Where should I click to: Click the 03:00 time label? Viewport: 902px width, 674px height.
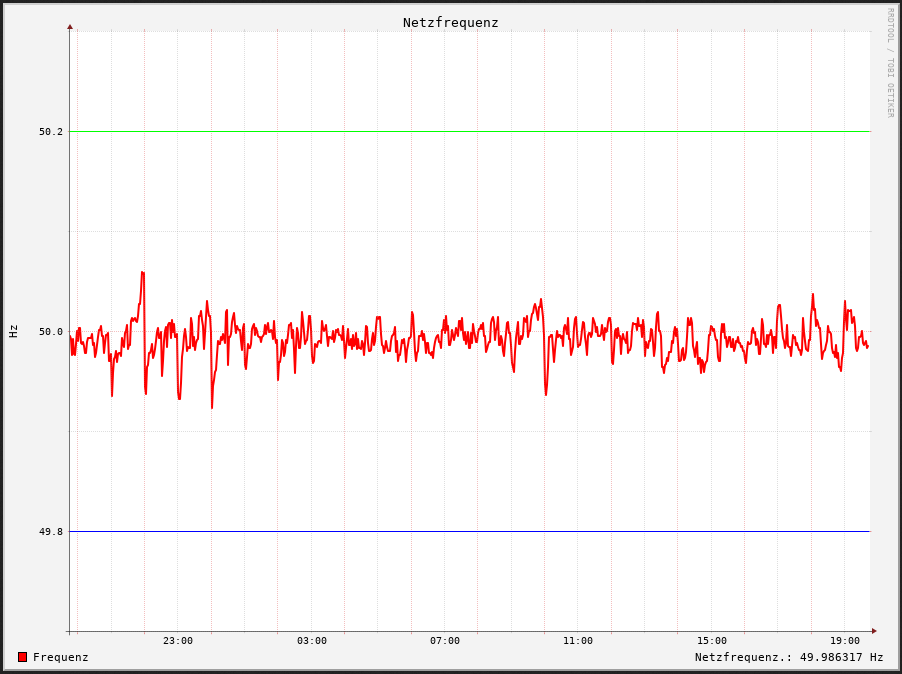(312, 641)
